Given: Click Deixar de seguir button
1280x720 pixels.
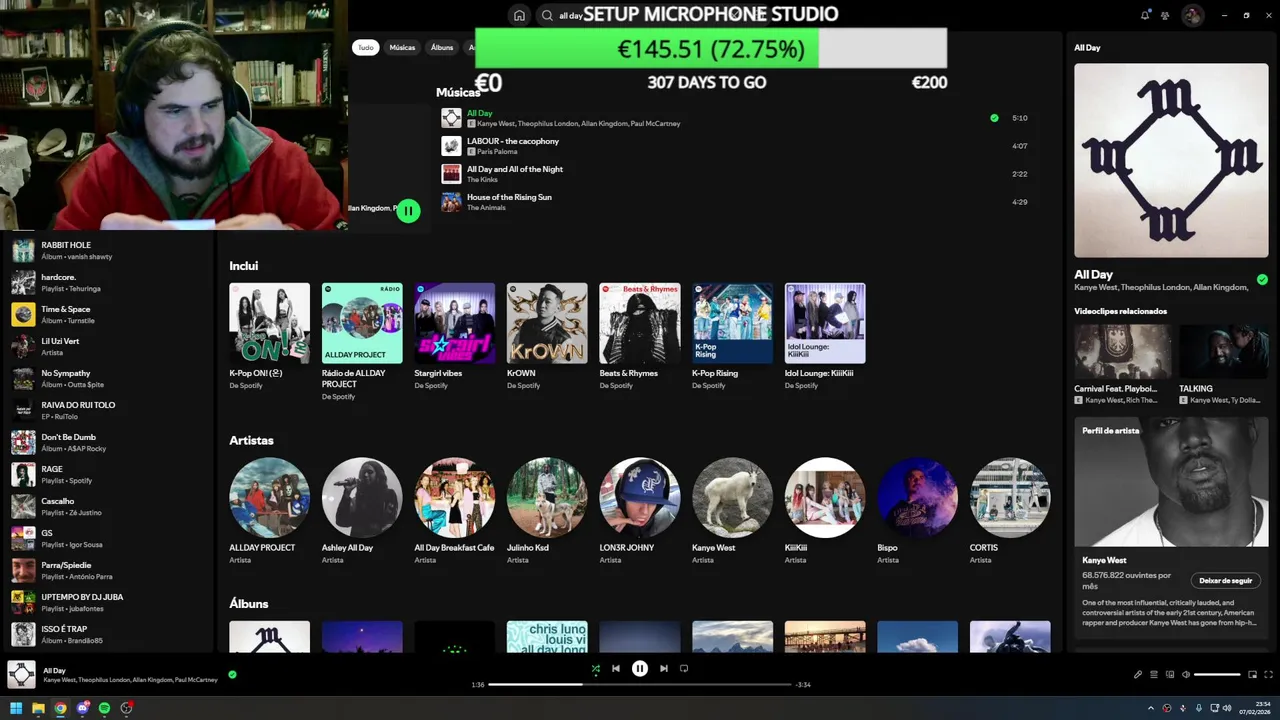Looking at the screenshot, I should tap(1226, 580).
